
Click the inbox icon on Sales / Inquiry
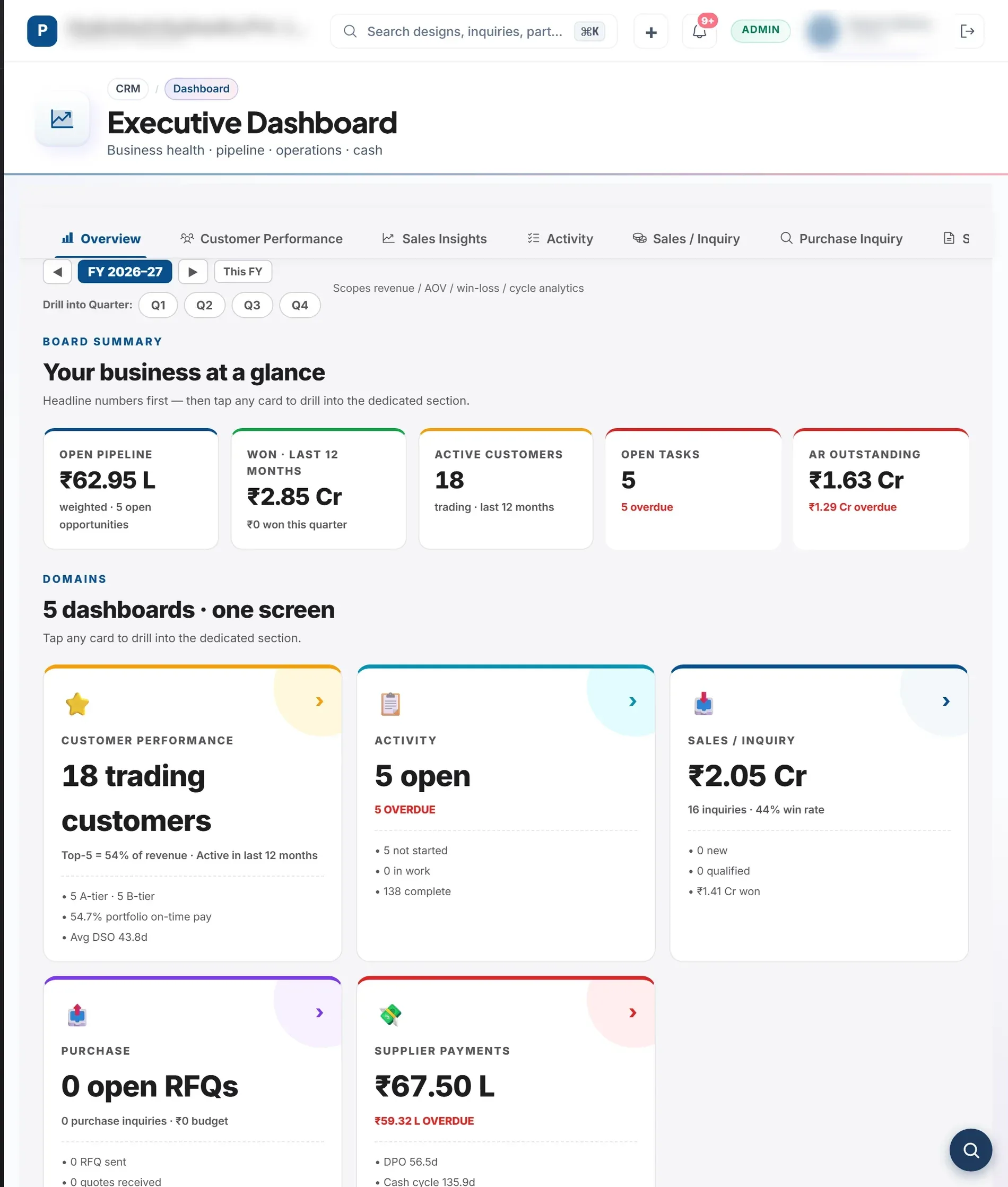pos(703,704)
